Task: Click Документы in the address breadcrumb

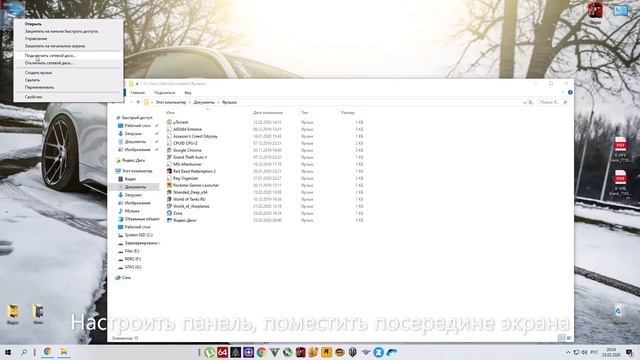Action: (x=204, y=102)
